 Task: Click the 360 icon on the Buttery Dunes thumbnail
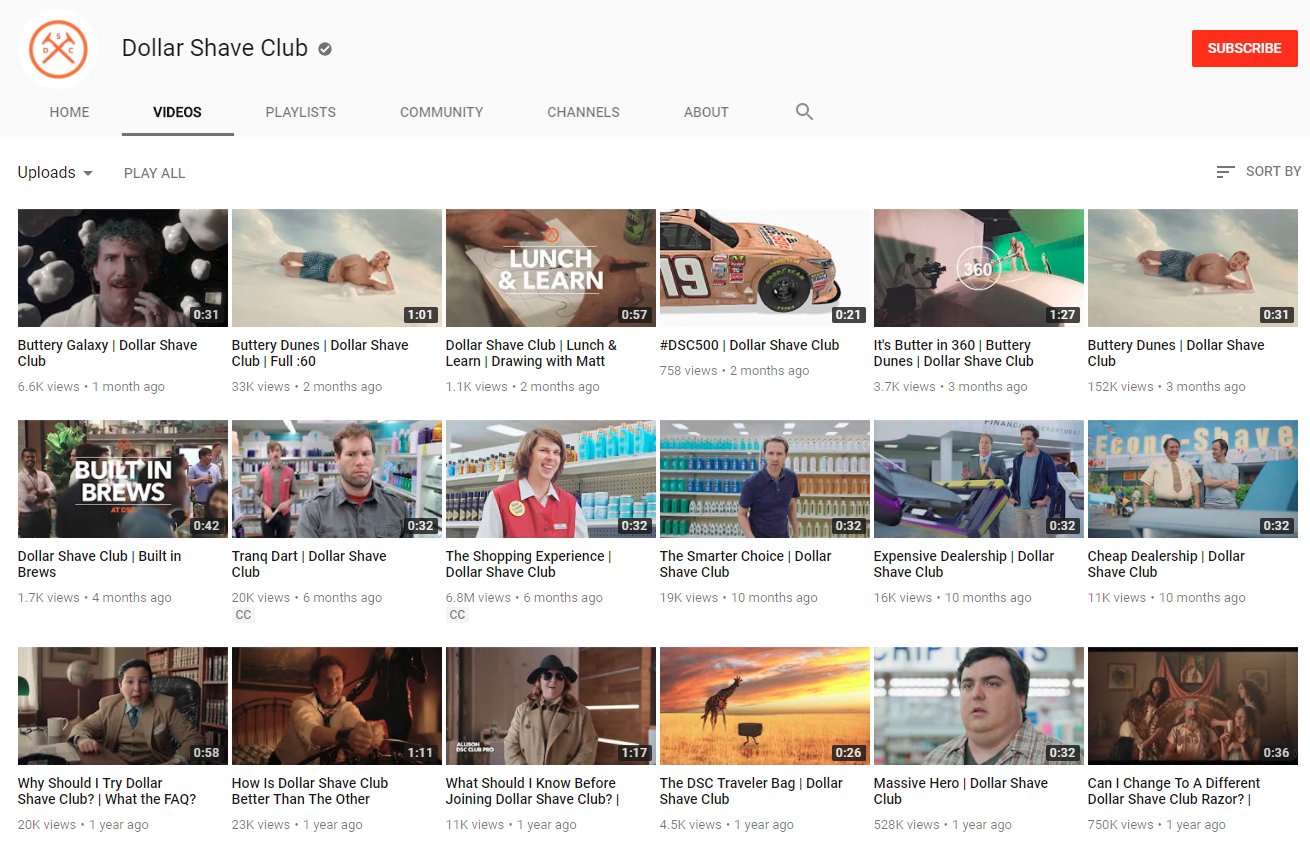tap(978, 268)
